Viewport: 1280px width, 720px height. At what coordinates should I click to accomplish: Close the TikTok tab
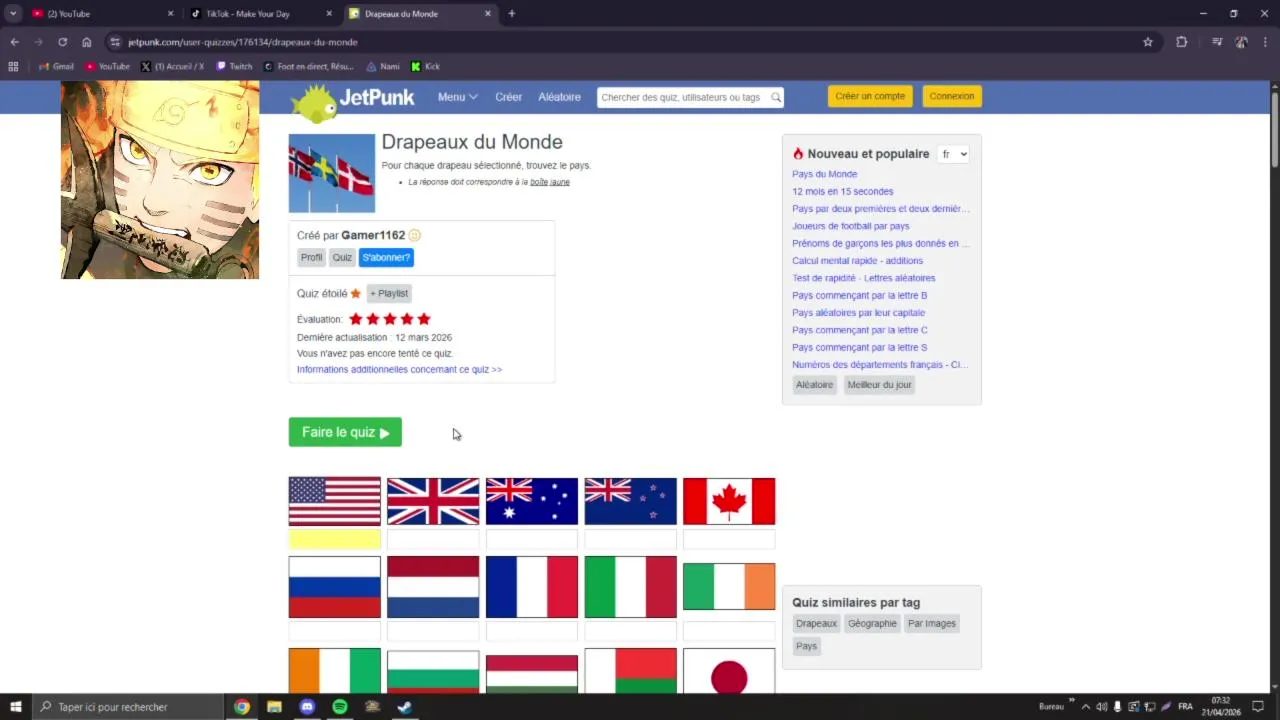click(x=329, y=14)
